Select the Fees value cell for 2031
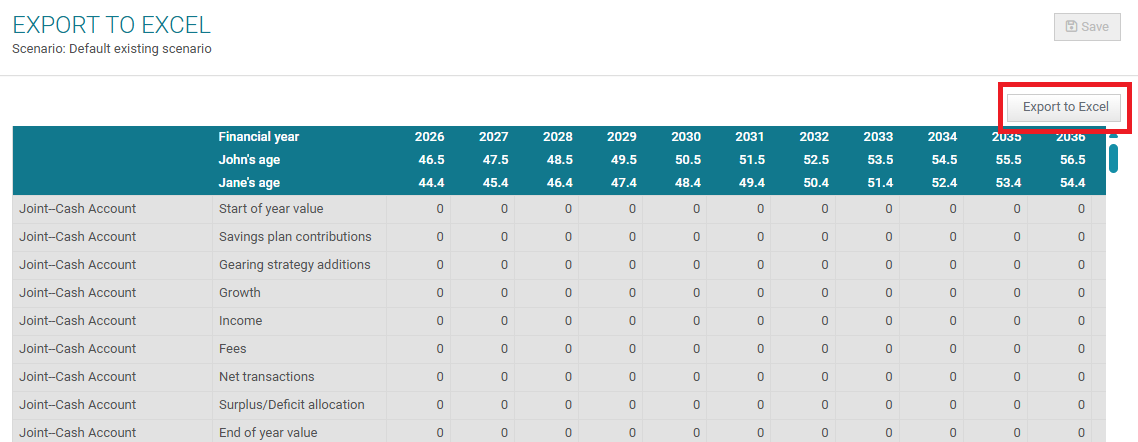Screen dimensions: 1138x442 [760, 349]
